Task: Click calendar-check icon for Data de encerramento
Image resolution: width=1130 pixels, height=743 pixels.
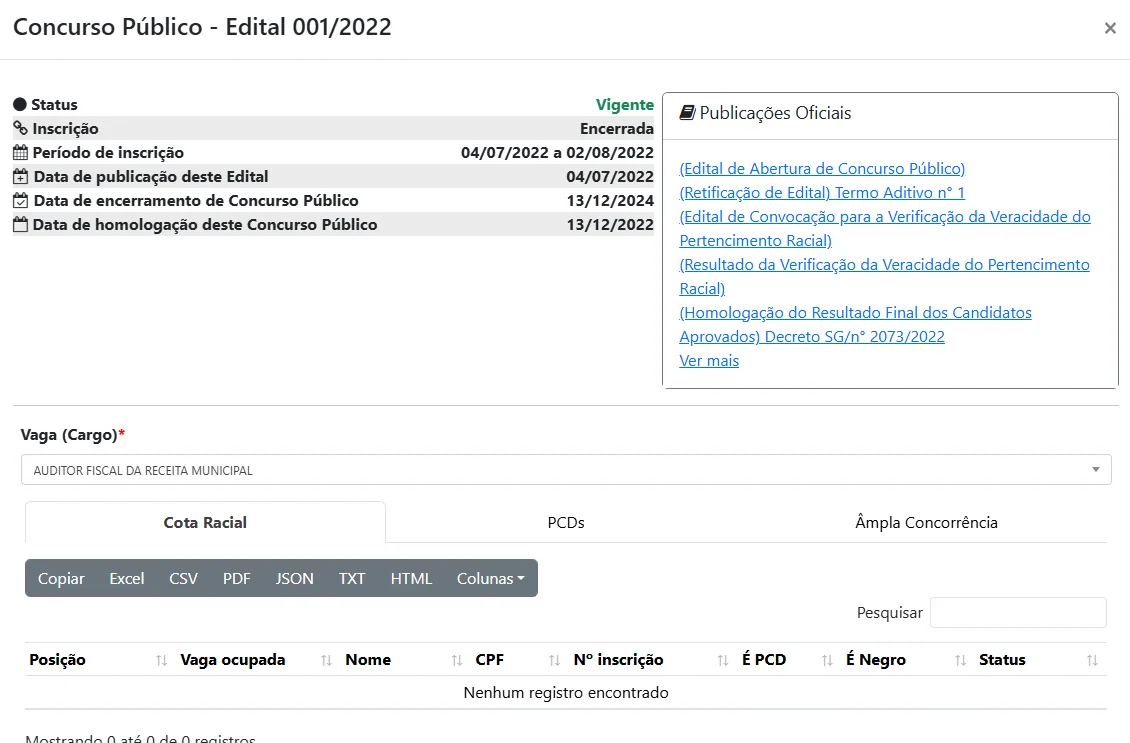Action: (20, 200)
